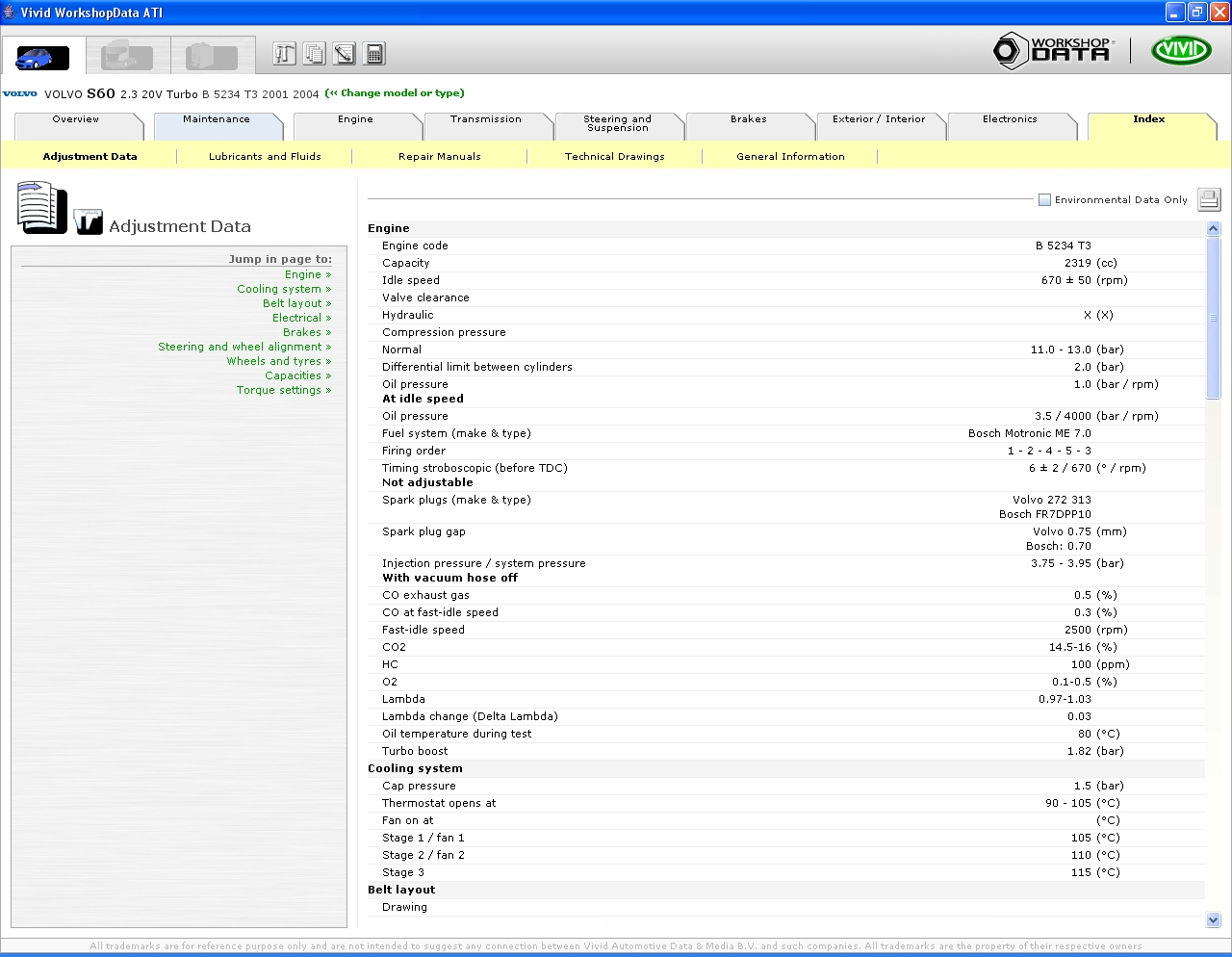Open Technical Drawings sub-tab
1232x957 pixels.
615,156
